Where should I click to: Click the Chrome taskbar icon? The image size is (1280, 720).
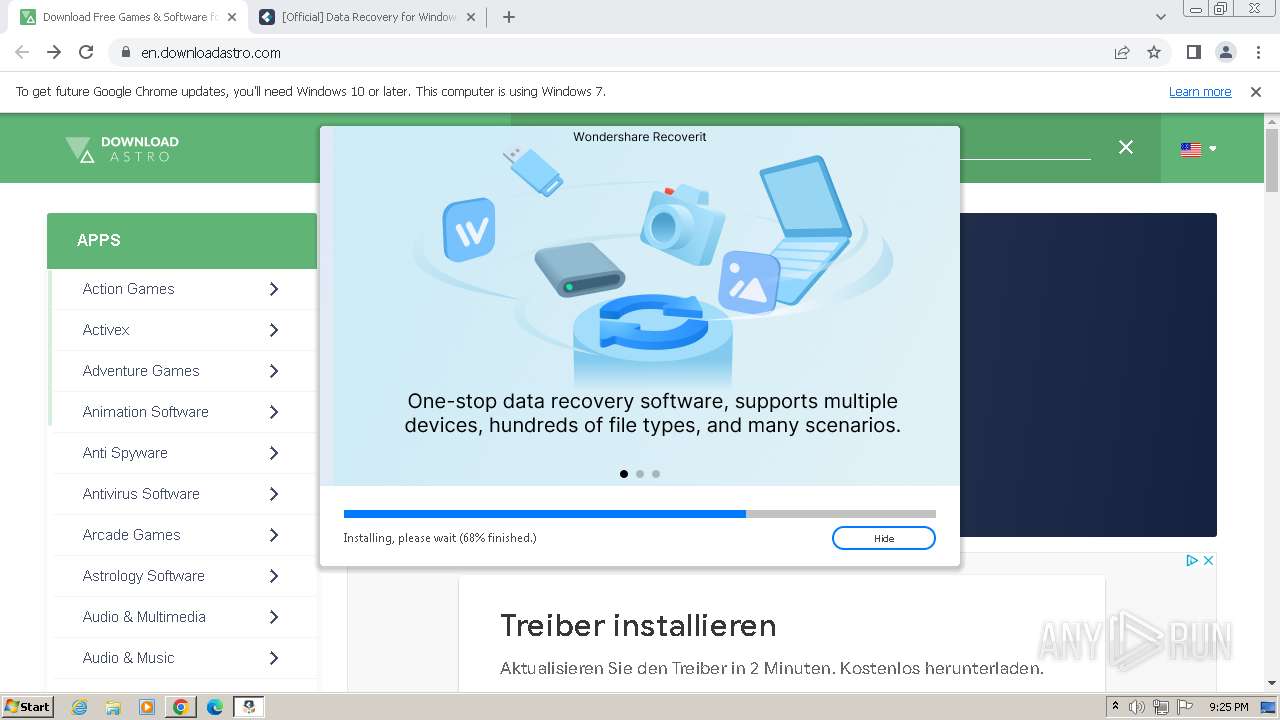(181, 707)
